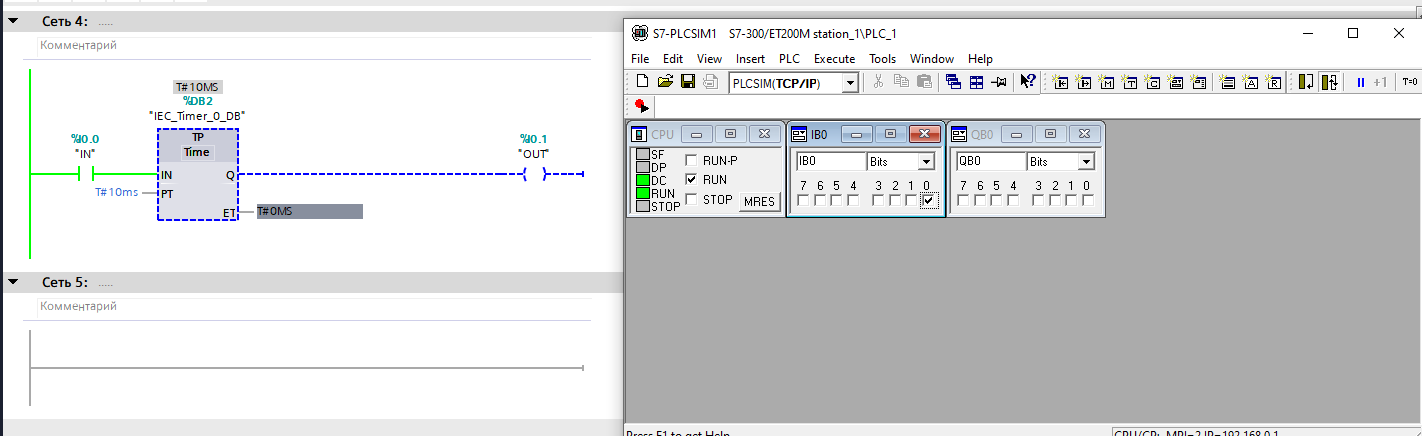This screenshot has height=436, width=1422.
Task: Uncheck the RUN checkbox in the CPU window
Action: (692, 180)
